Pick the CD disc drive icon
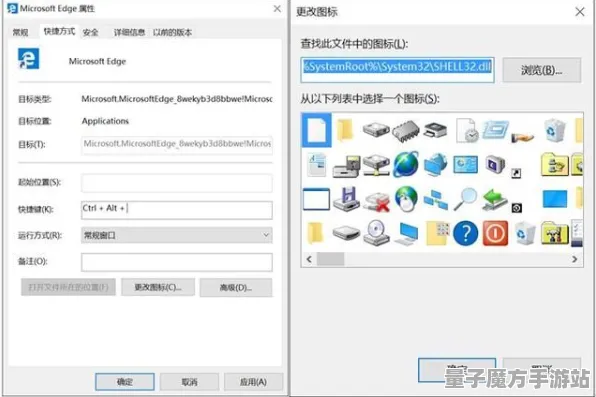 pyautogui.click(x=376, y=233)
